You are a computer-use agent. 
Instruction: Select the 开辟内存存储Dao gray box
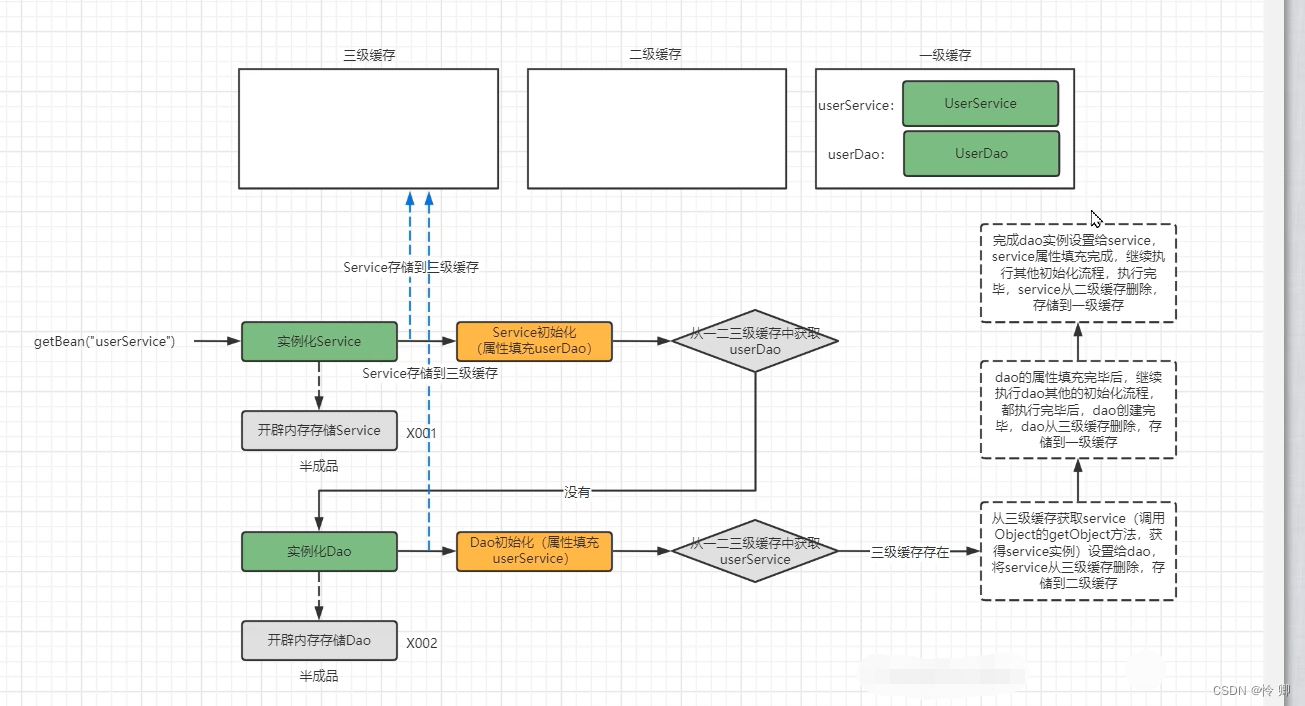coord(319,640)
